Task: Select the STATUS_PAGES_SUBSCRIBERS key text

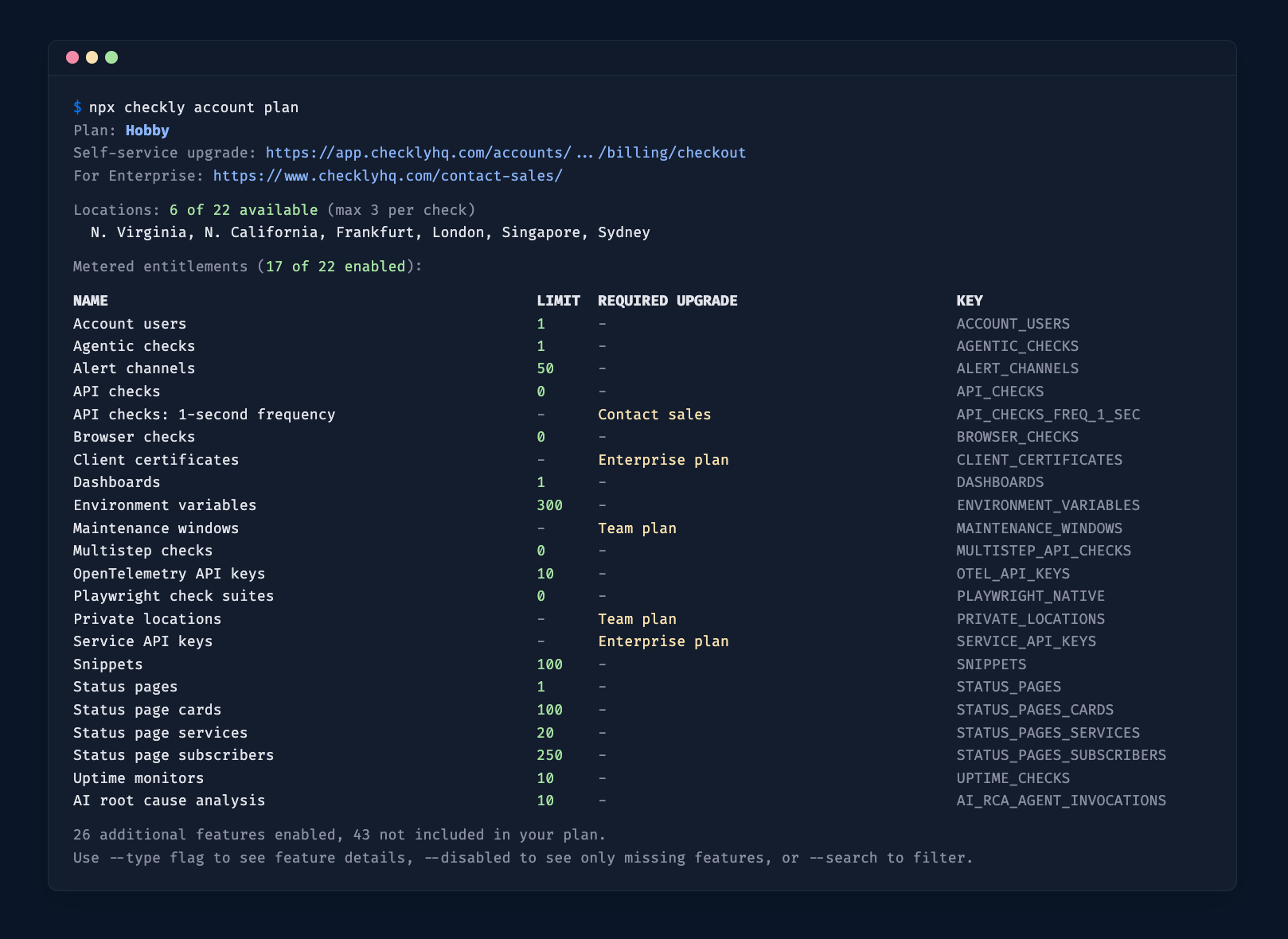Action: 1061,754
